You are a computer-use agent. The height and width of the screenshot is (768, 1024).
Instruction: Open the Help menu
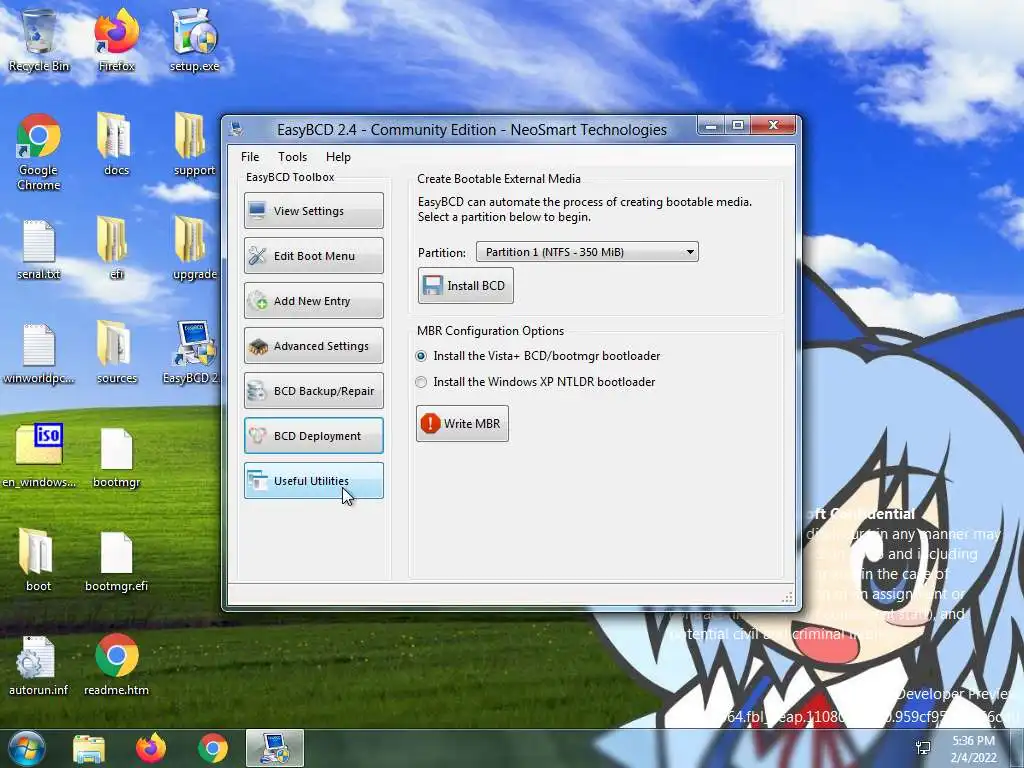click(338, 157)
